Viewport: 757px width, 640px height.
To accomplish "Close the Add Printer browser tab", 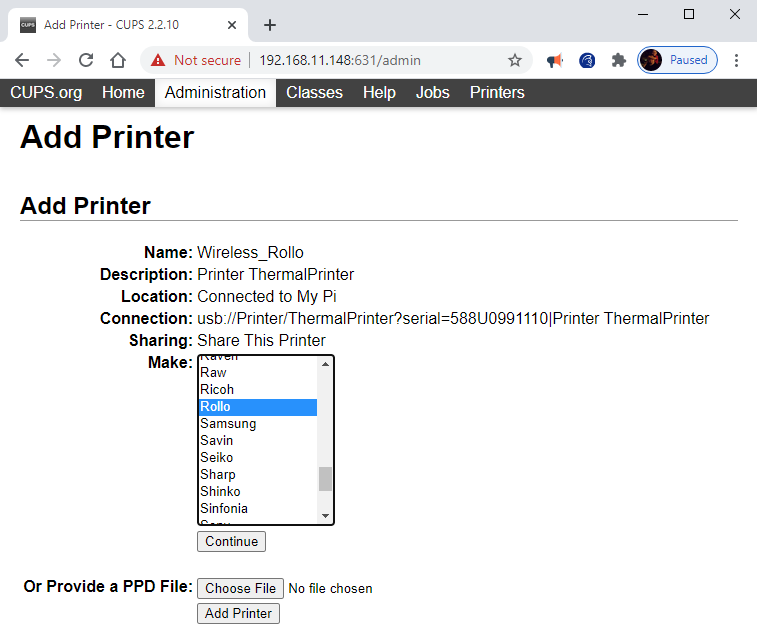I will pyautogui.click(x=232, y=25).
